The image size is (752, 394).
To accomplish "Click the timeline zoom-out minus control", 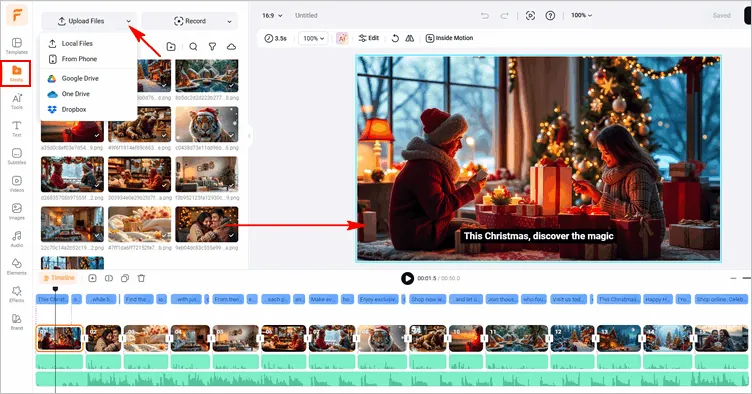I will [x=733, y=278].
